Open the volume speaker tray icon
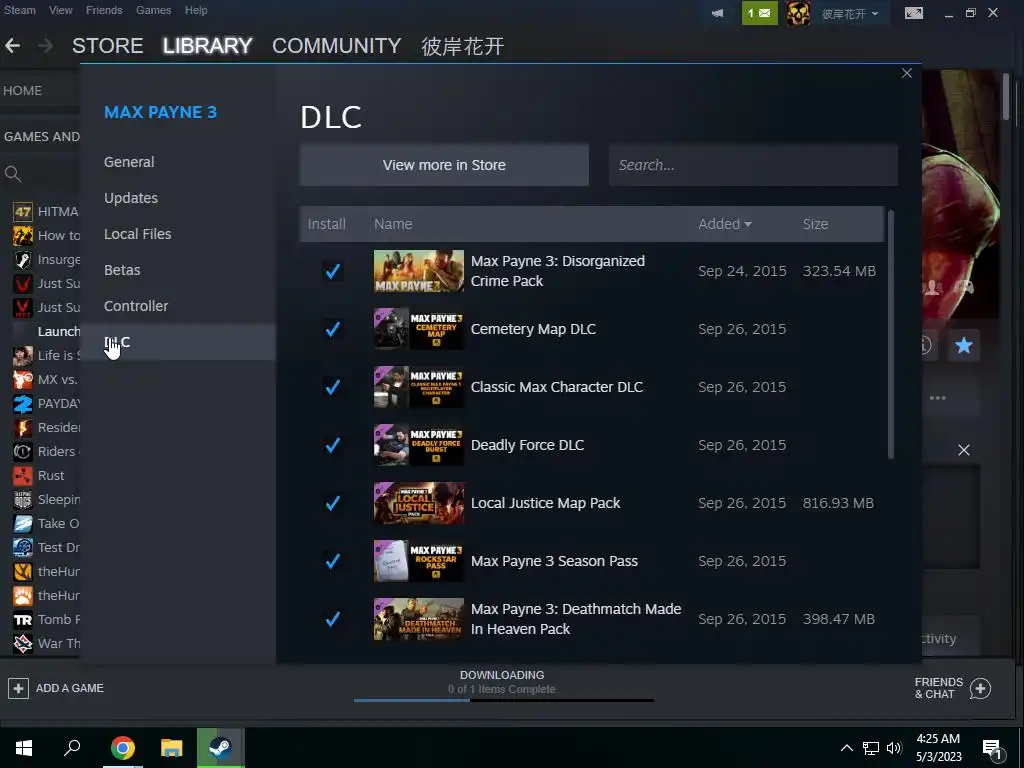Image resolution: width=1024 pixels, height=768 pixels. (894, 748)
